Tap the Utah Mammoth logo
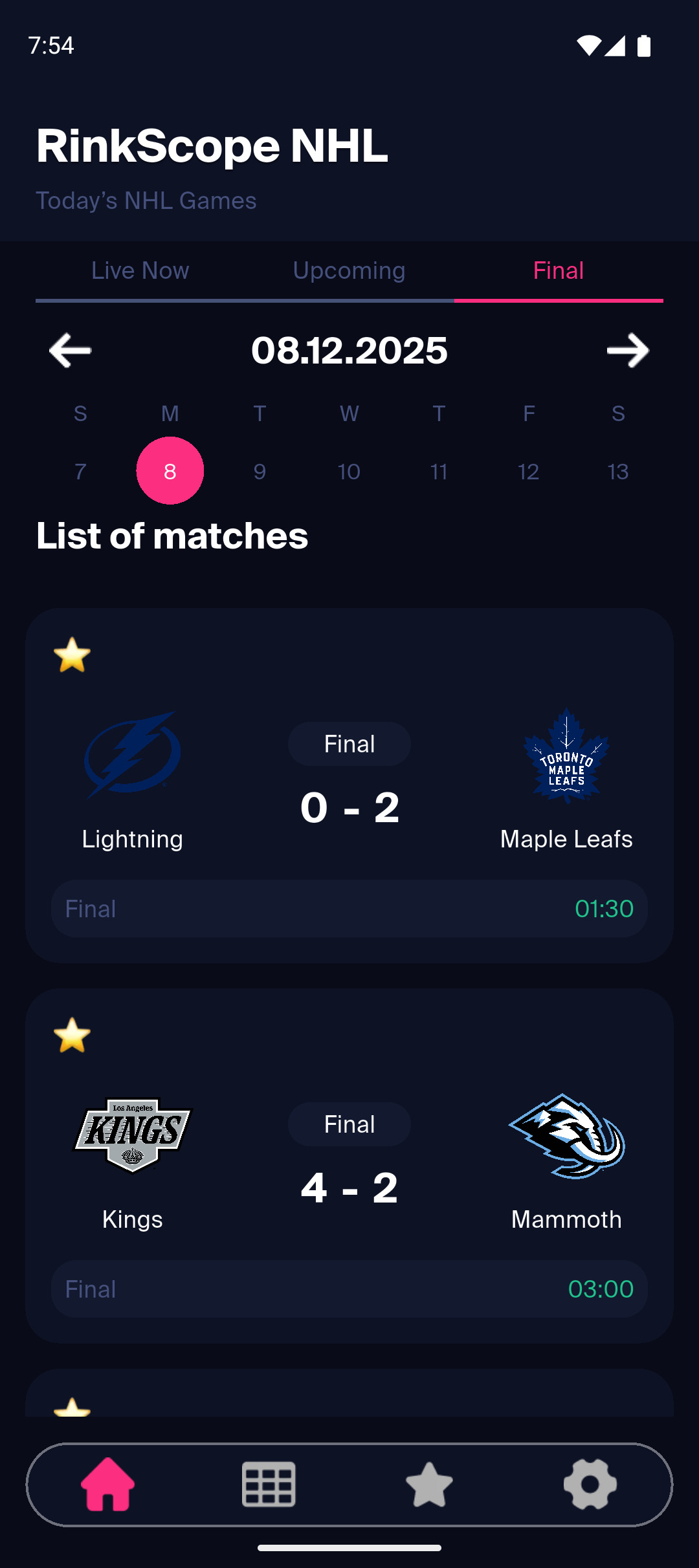The width and height of the screenshot is (699, 1568). tap(566, 1136)
